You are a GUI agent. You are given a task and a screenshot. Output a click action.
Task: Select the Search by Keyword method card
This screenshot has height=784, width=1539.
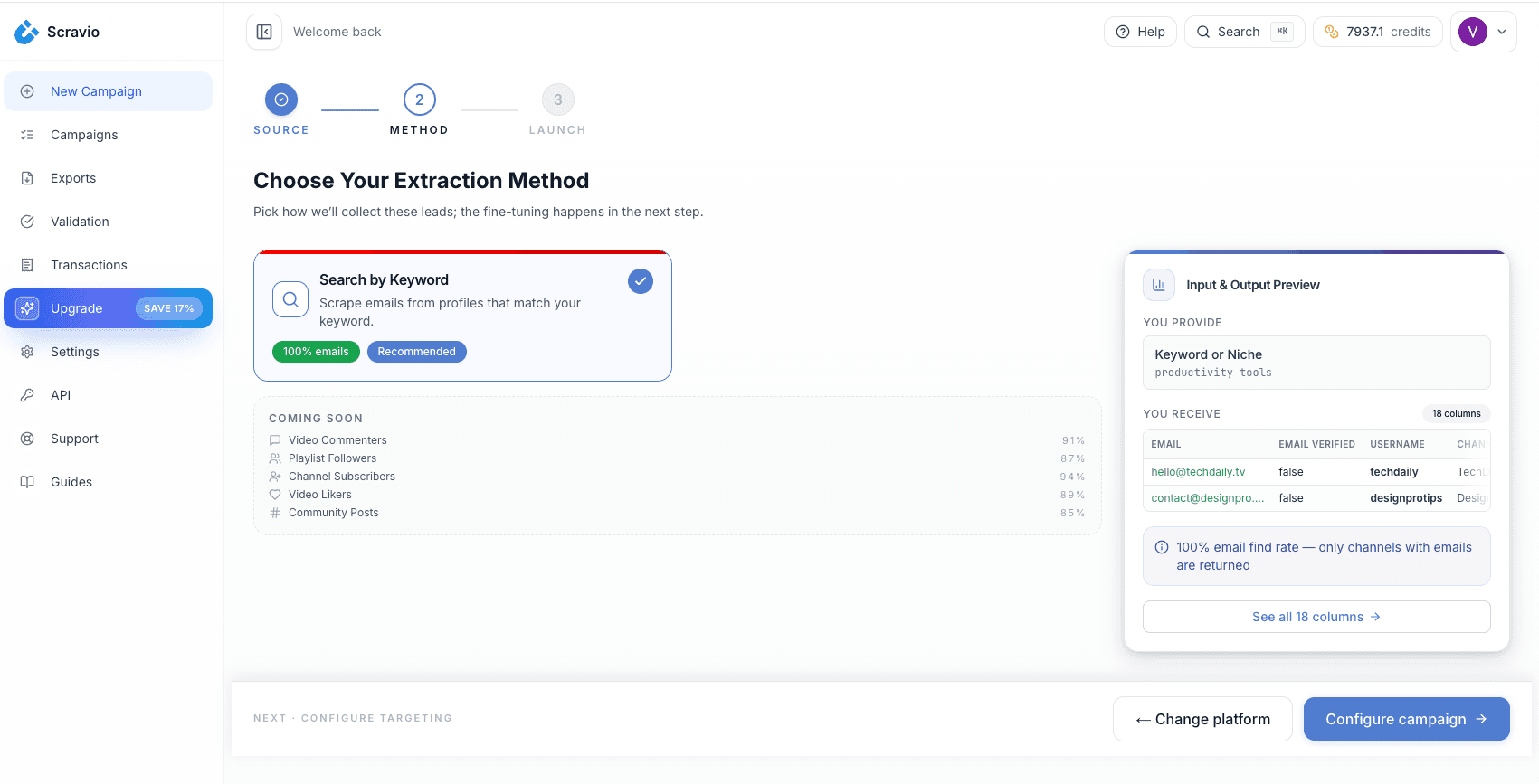[x=462, y=316]
